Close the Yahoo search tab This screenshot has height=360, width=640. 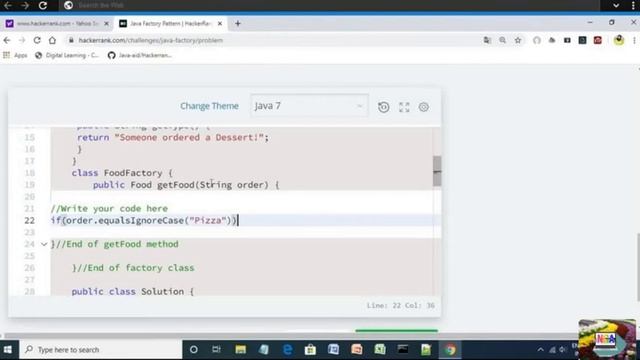pyautogui.click(x=107, y=24)
